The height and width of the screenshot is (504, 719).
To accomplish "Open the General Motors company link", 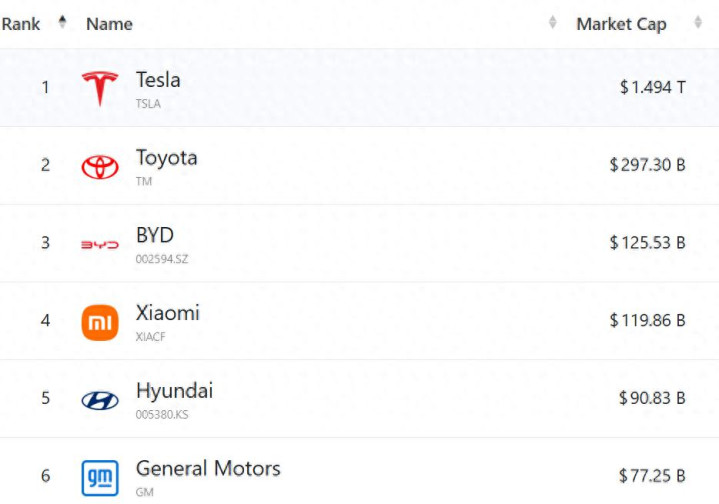I will tap(208, 469).
